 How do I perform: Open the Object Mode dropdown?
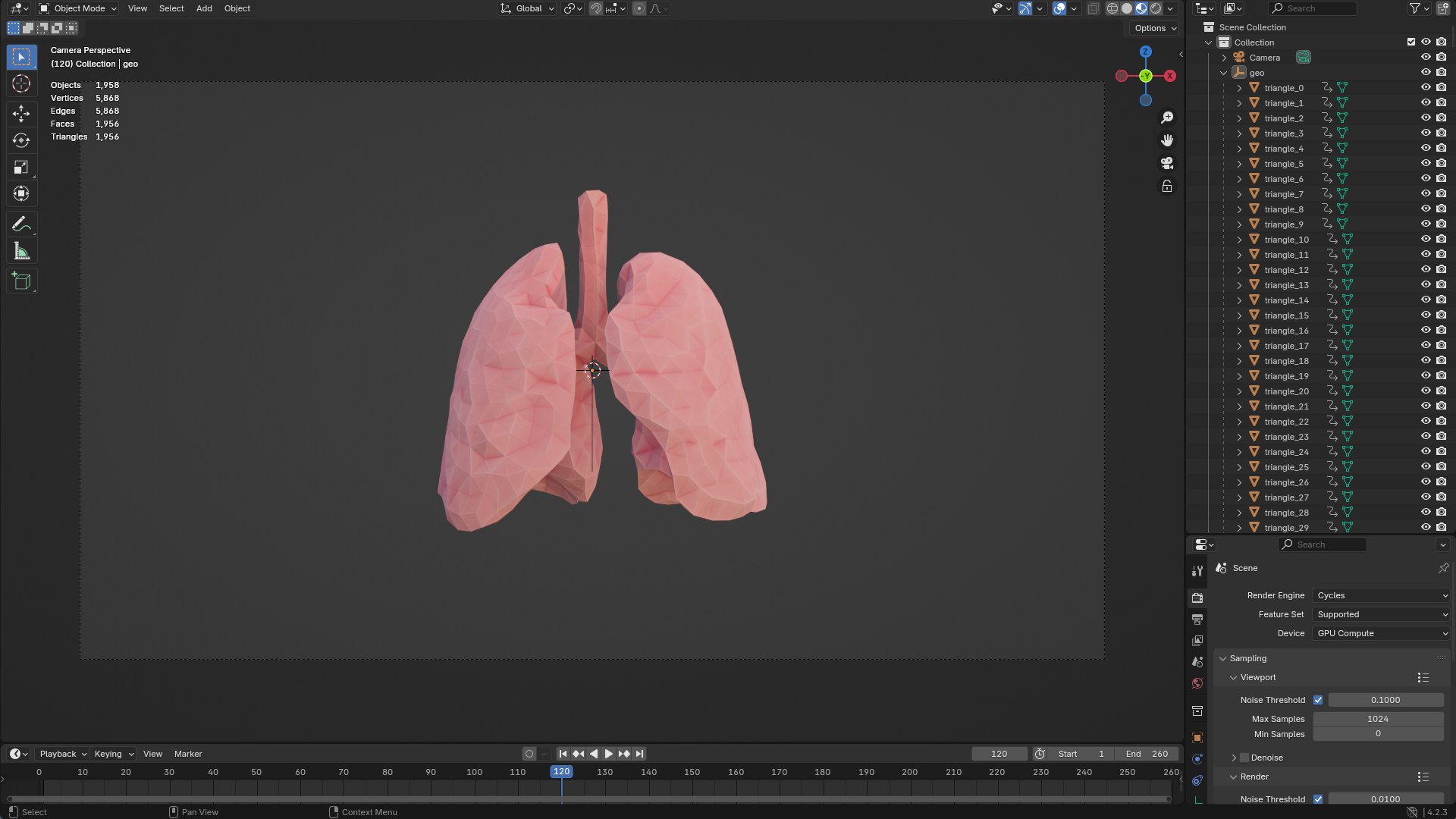coord(77,8)
